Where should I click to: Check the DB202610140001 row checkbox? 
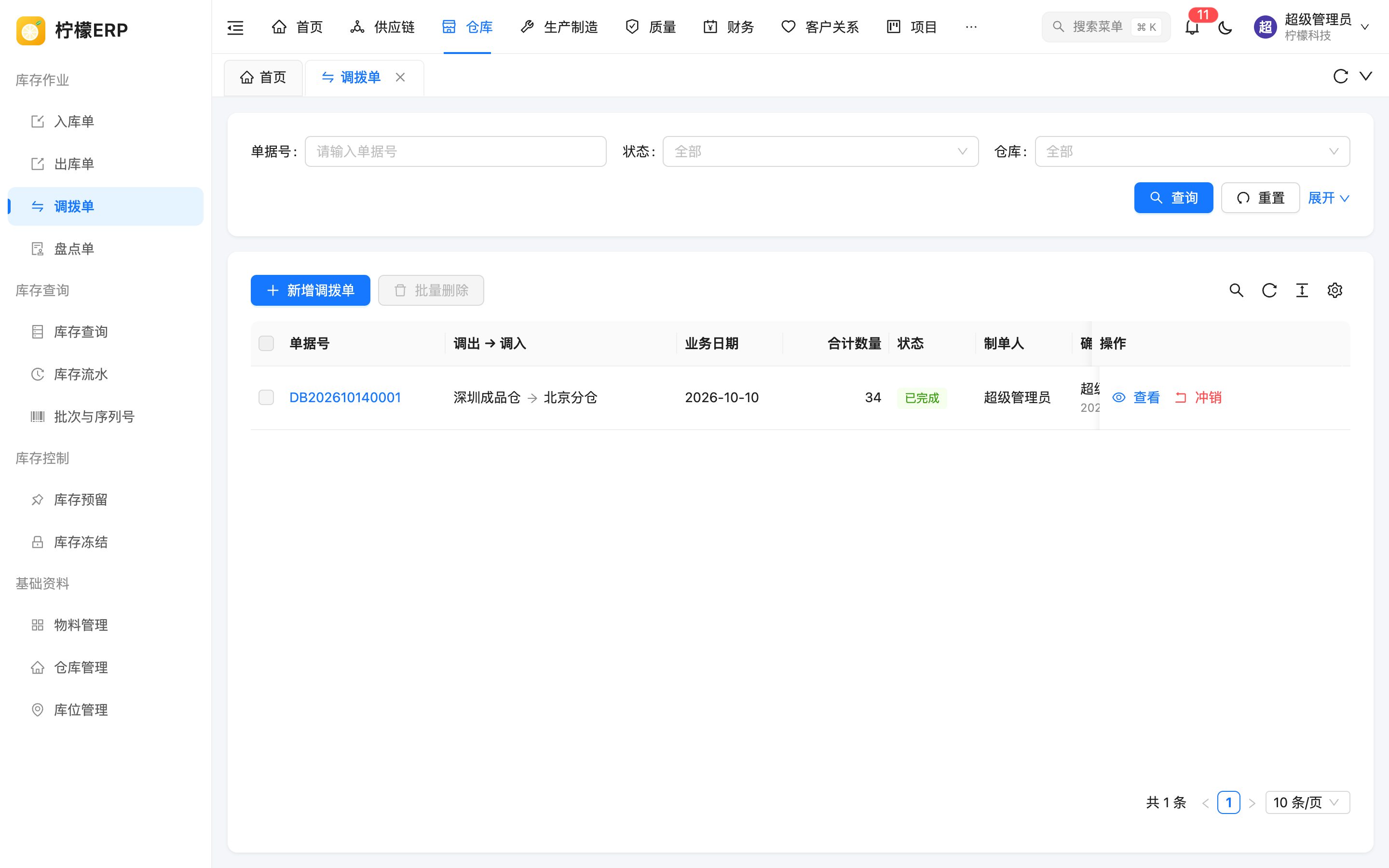pyautogui.click(x=266, y=397)
